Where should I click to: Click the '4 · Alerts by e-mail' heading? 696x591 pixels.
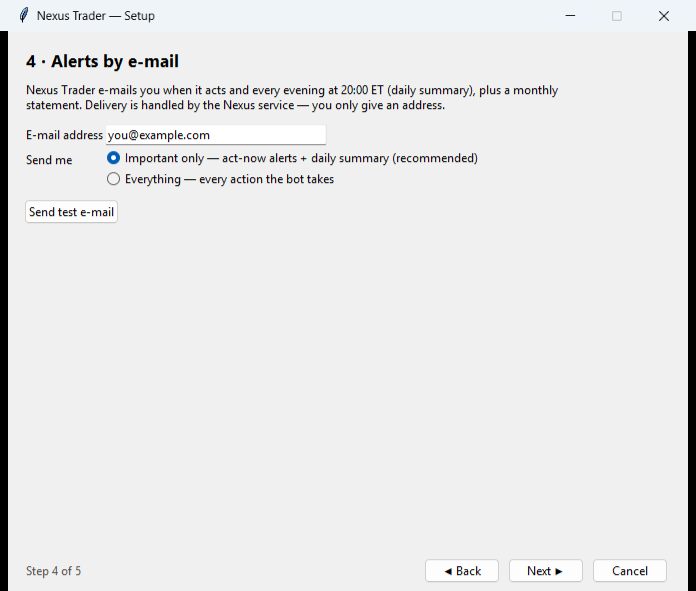[102, 61]
